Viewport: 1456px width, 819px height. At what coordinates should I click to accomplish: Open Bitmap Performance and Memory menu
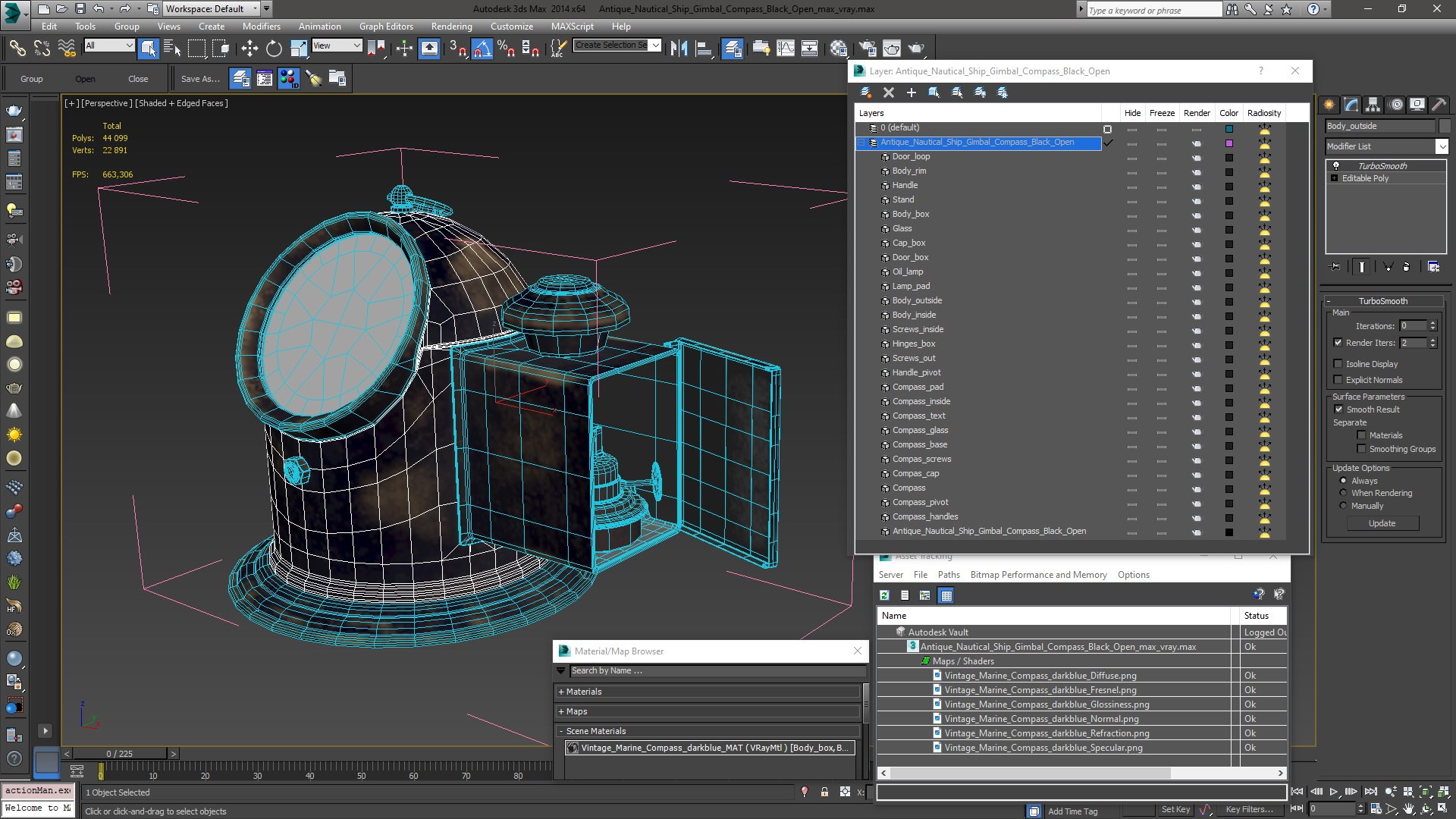click(x=1038, y=575)
